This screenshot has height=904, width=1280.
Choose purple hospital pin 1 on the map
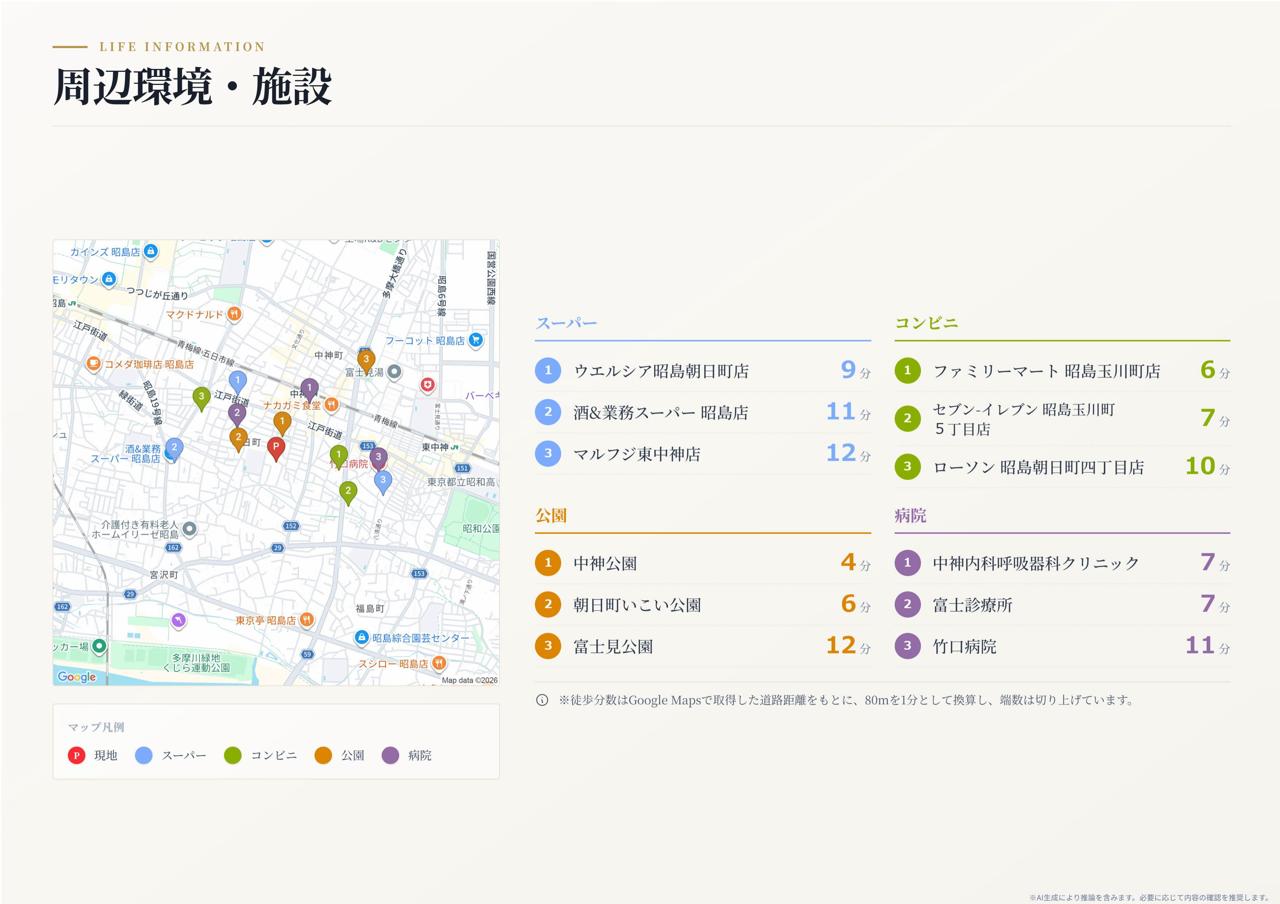click(309, 389)
